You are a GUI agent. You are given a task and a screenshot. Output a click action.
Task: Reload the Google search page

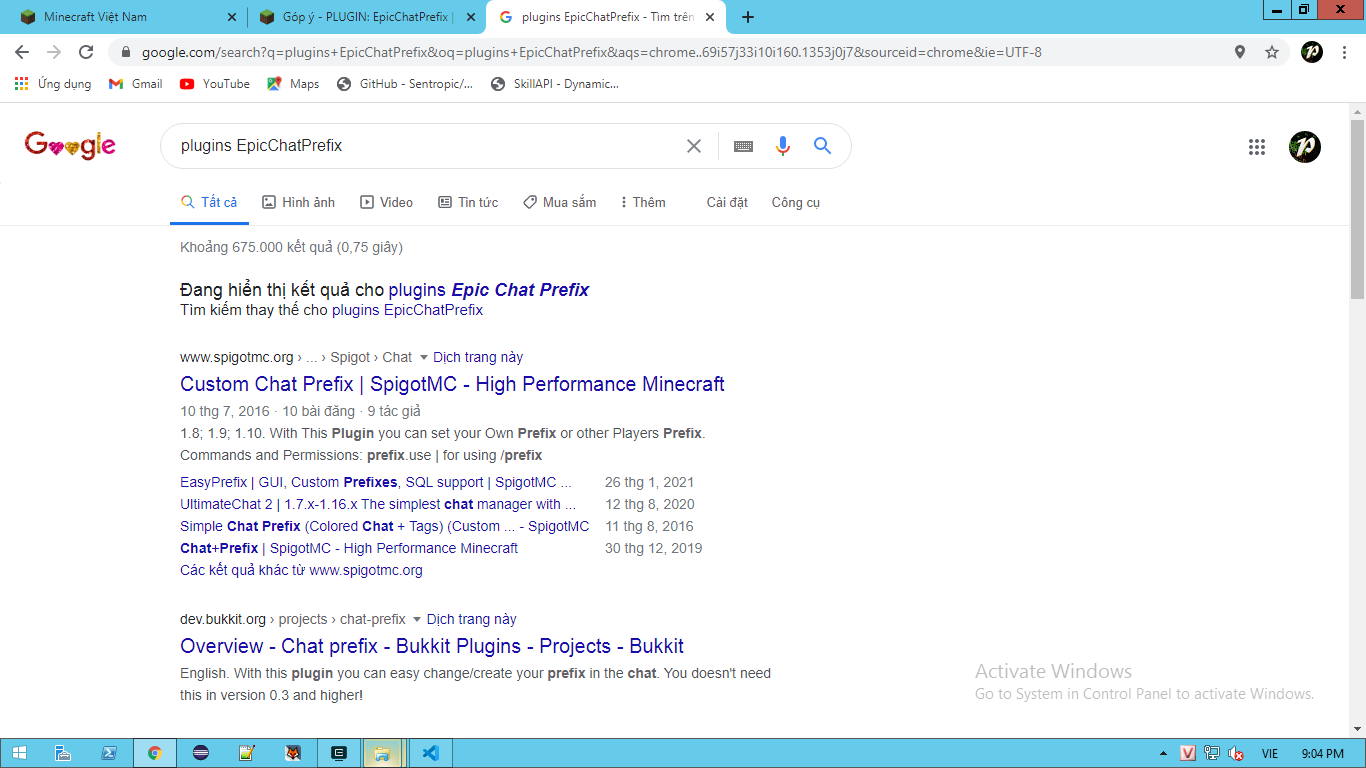[86, 52]
